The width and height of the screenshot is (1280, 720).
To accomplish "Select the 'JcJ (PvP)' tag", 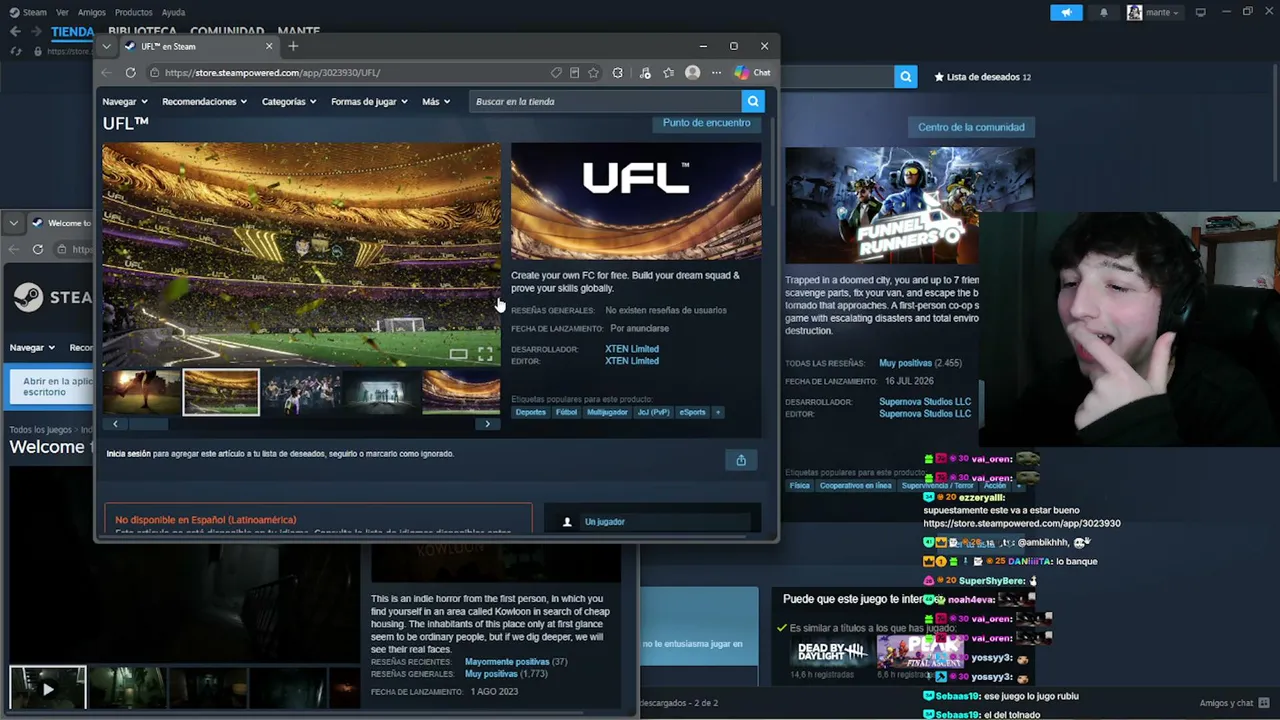I will pyautogui.click(x=653, y=412).
